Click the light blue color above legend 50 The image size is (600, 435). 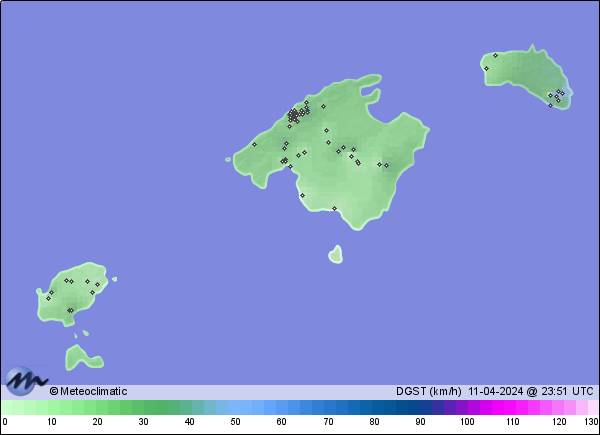tap(235, 407)
